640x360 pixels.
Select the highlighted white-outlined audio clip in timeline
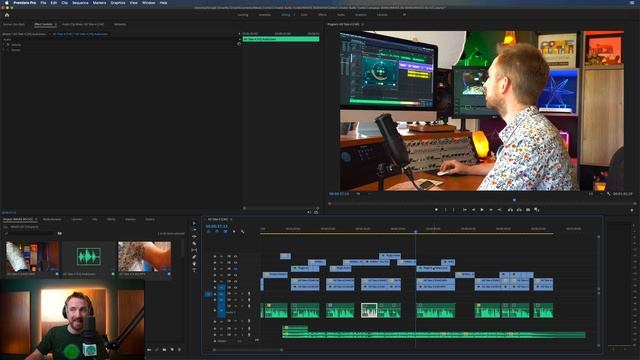click(369, 310)
